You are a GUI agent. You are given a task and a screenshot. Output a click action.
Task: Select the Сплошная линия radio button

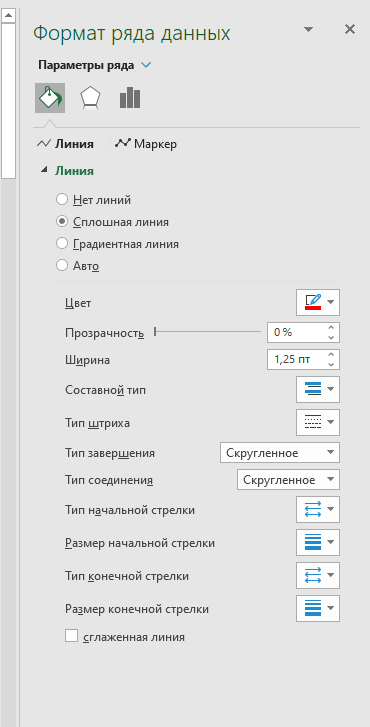pos(62,222)
